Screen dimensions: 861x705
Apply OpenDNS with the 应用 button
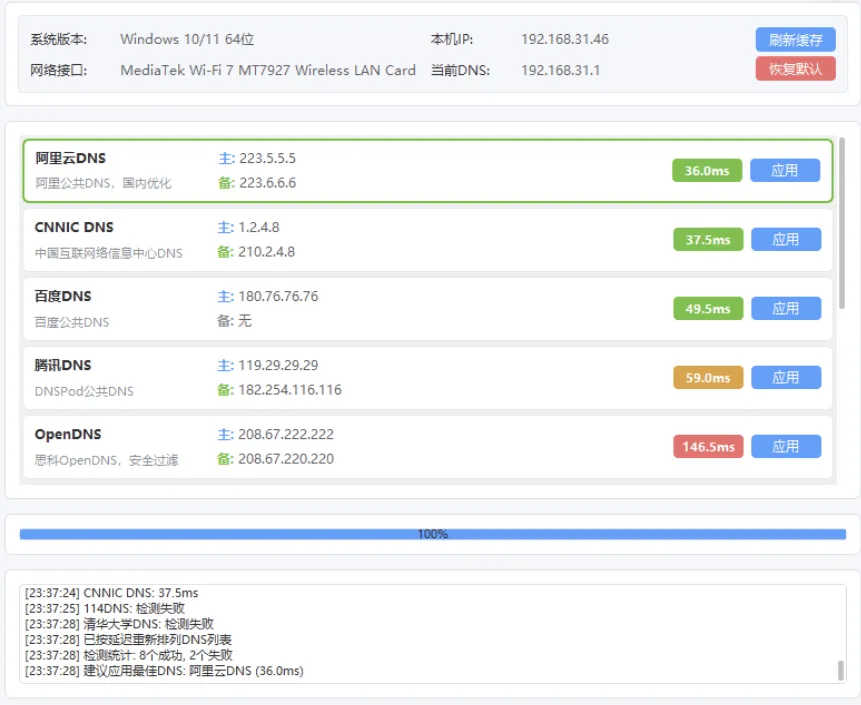tap(785, 446)
